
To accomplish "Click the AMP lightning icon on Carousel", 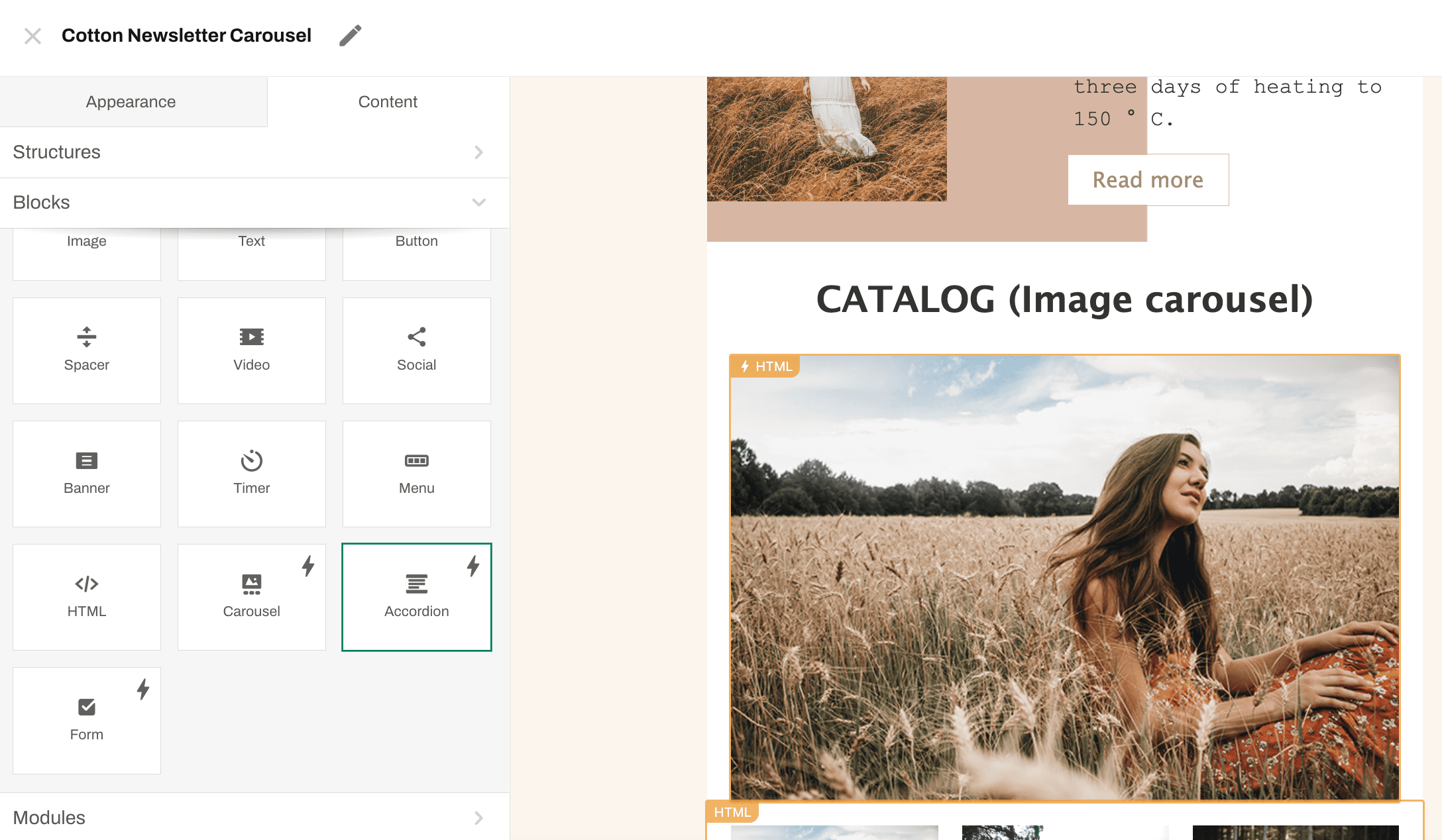I will point(308,566).
